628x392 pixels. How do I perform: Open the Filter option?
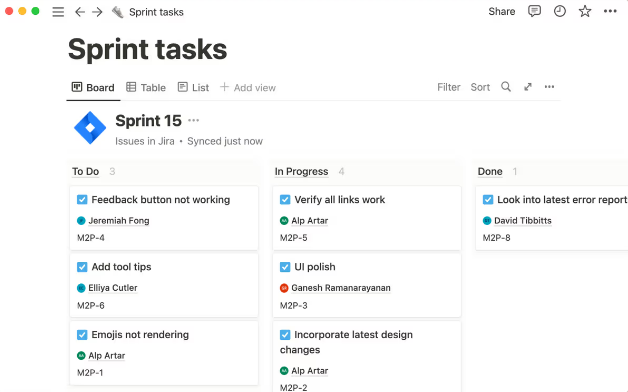(x=449, y=87)
